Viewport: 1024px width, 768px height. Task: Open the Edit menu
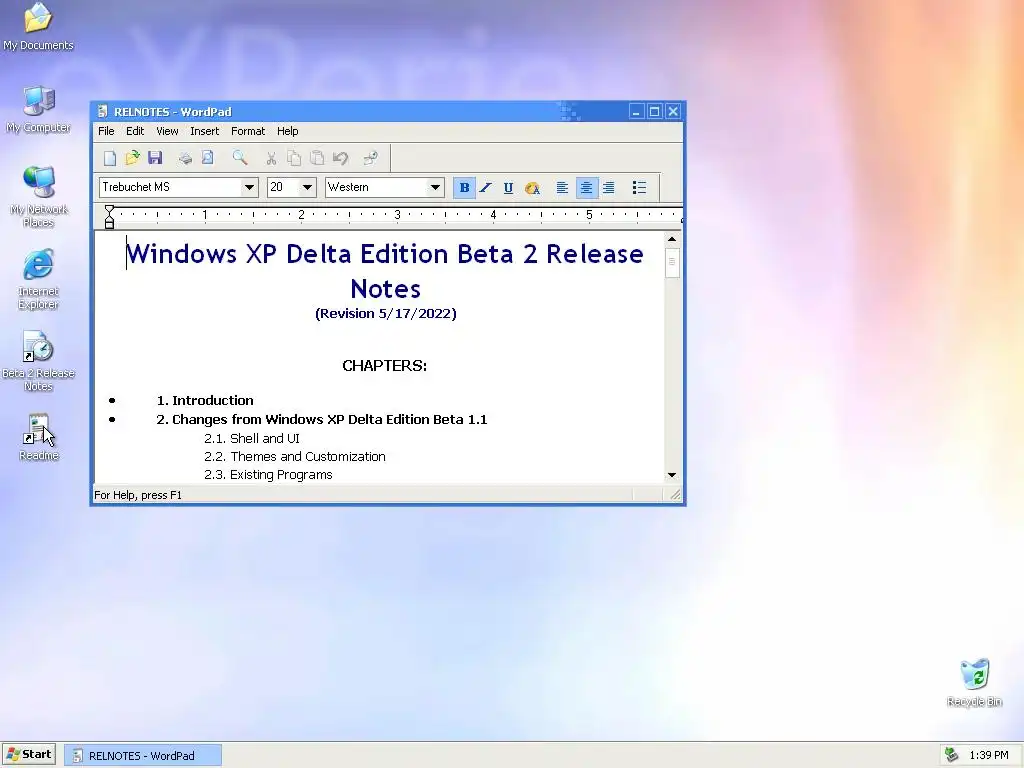click(135, 131)
